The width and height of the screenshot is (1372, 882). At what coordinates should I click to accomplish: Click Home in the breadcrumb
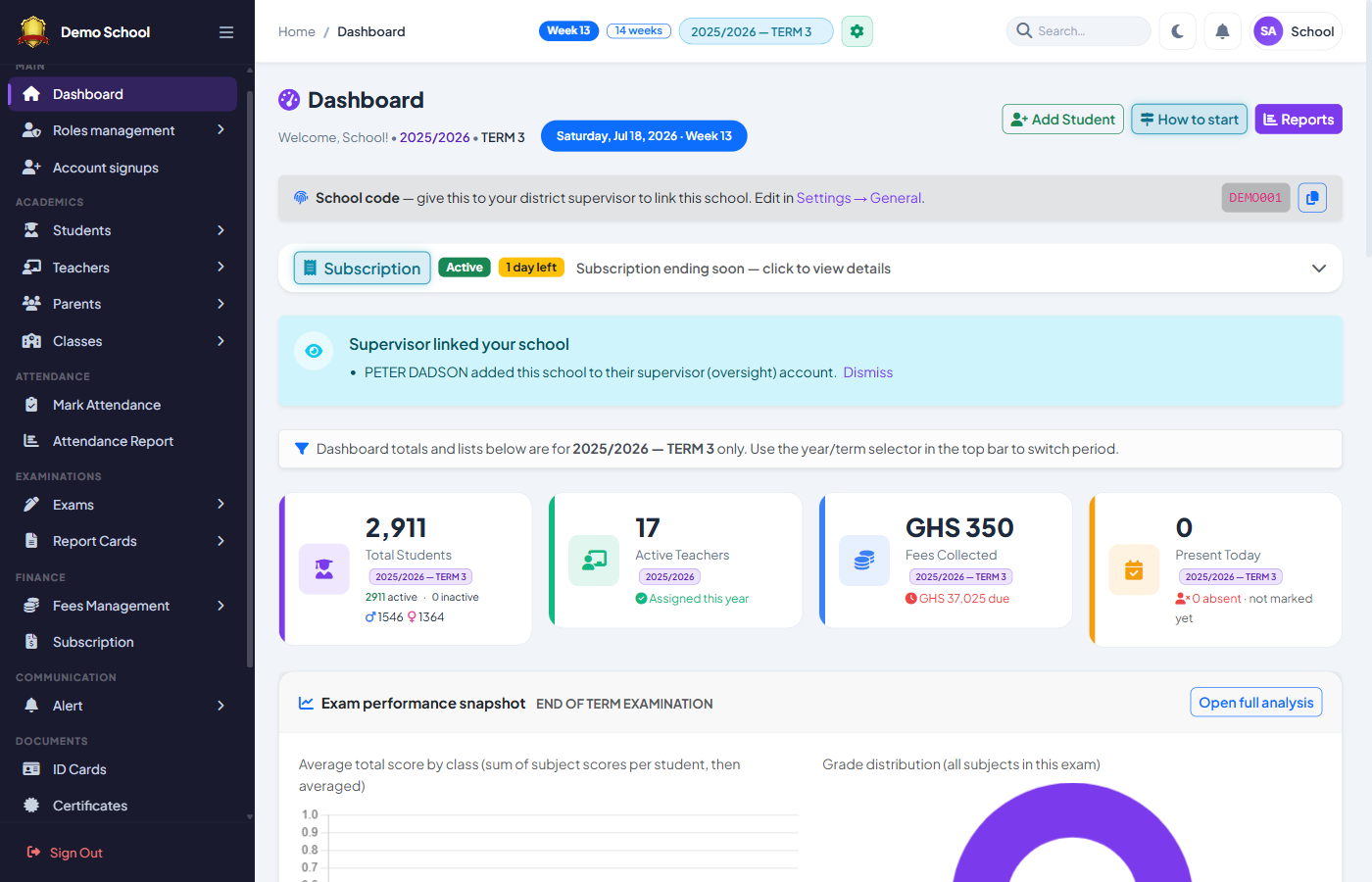(x=297, y=31)
